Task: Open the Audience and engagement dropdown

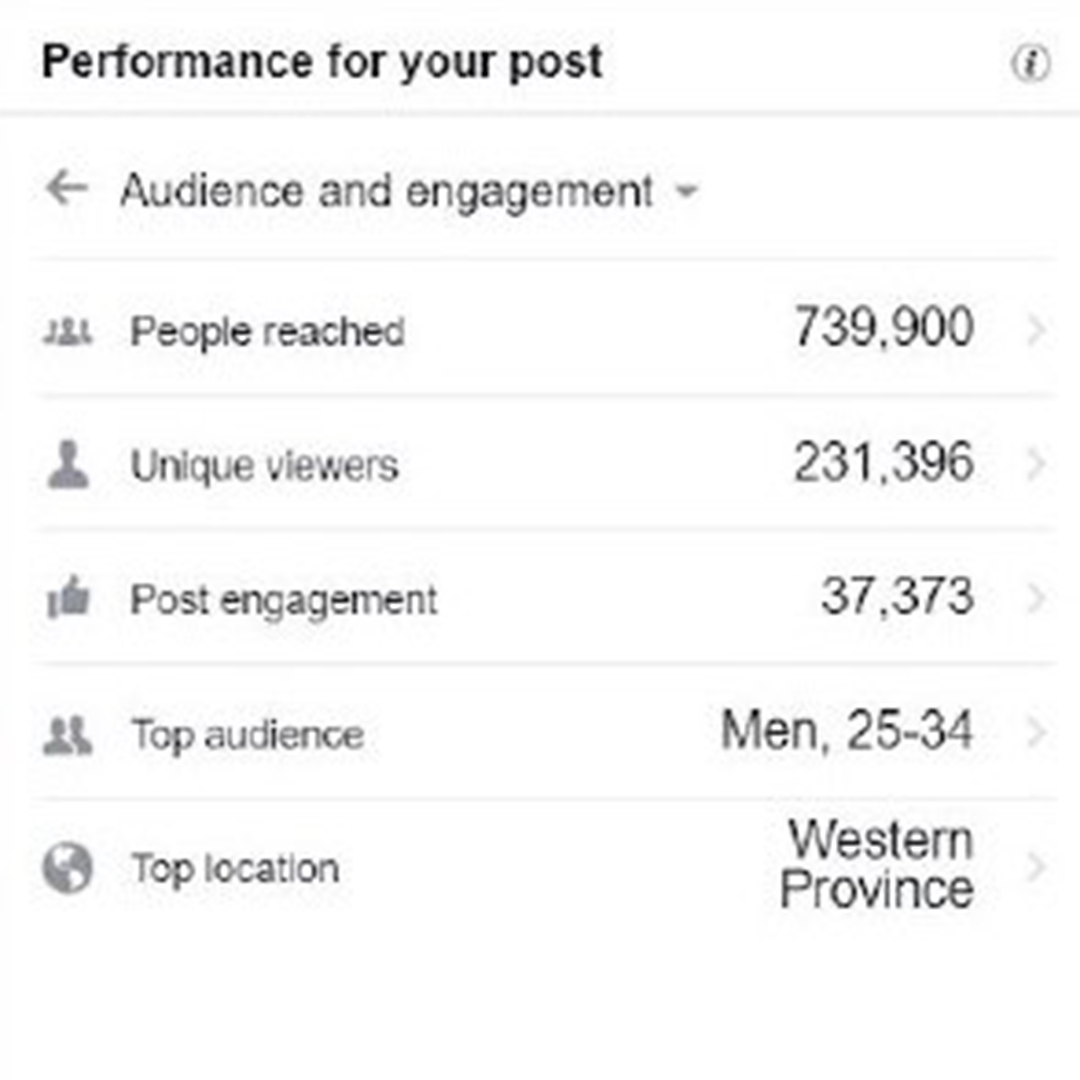Action: coord(686,191)
